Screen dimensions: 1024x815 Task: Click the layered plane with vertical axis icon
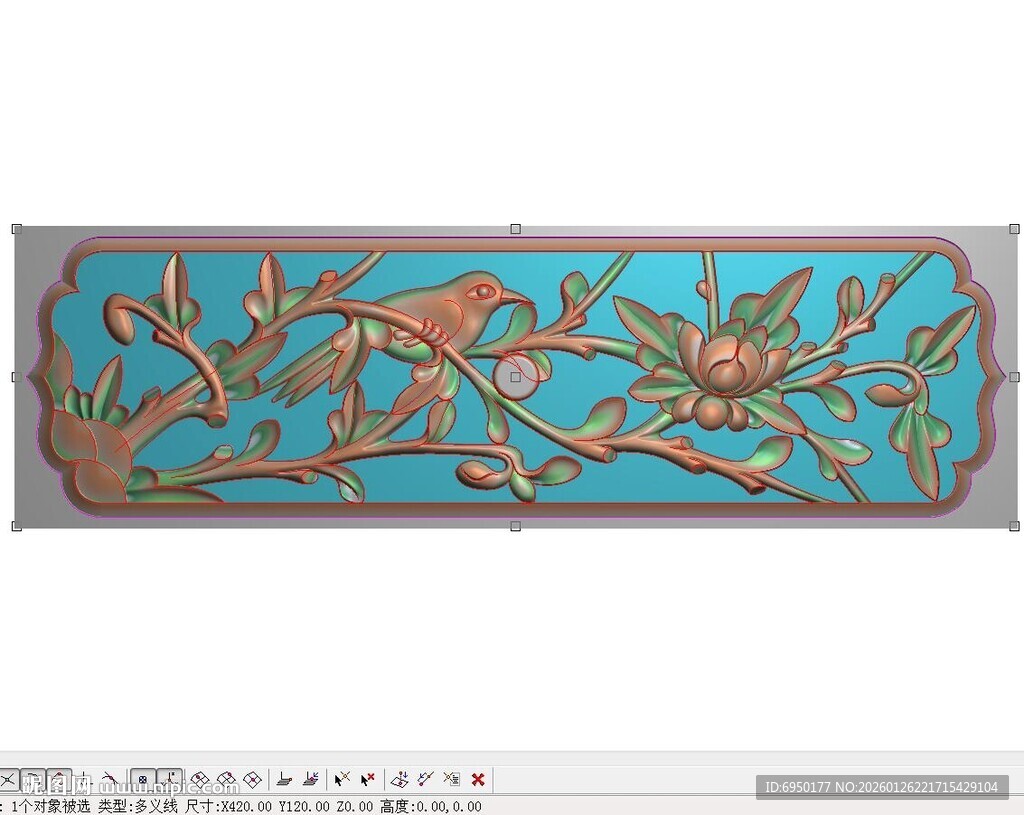[x=284, y=779]
